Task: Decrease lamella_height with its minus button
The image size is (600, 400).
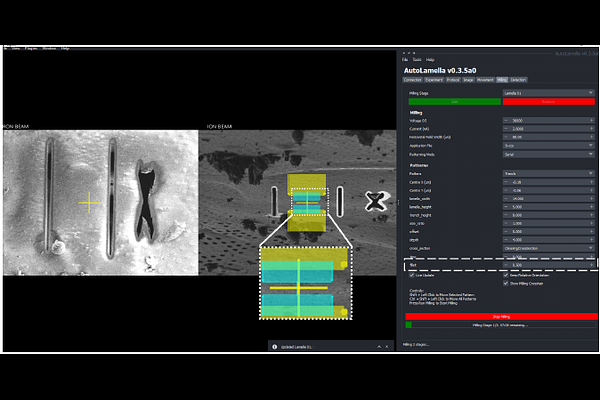Action: (x=506, y=207)
